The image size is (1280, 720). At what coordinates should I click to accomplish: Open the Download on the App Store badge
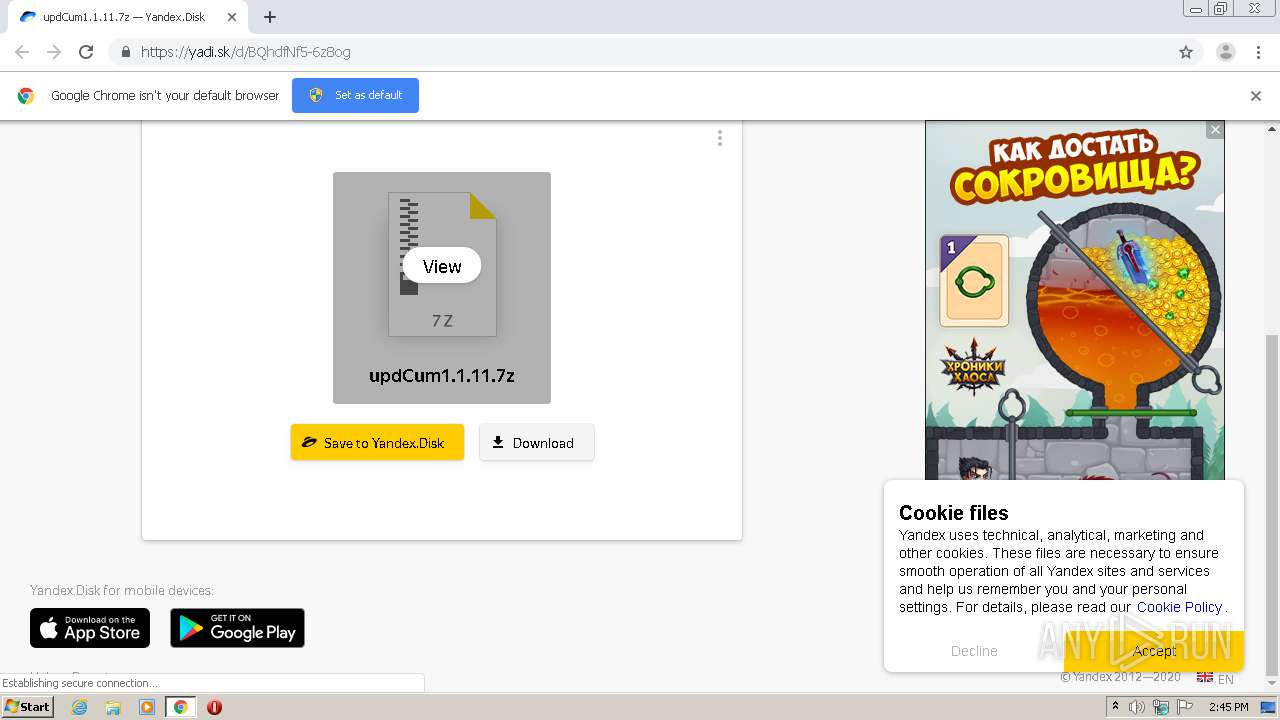(x=90, y=628)
